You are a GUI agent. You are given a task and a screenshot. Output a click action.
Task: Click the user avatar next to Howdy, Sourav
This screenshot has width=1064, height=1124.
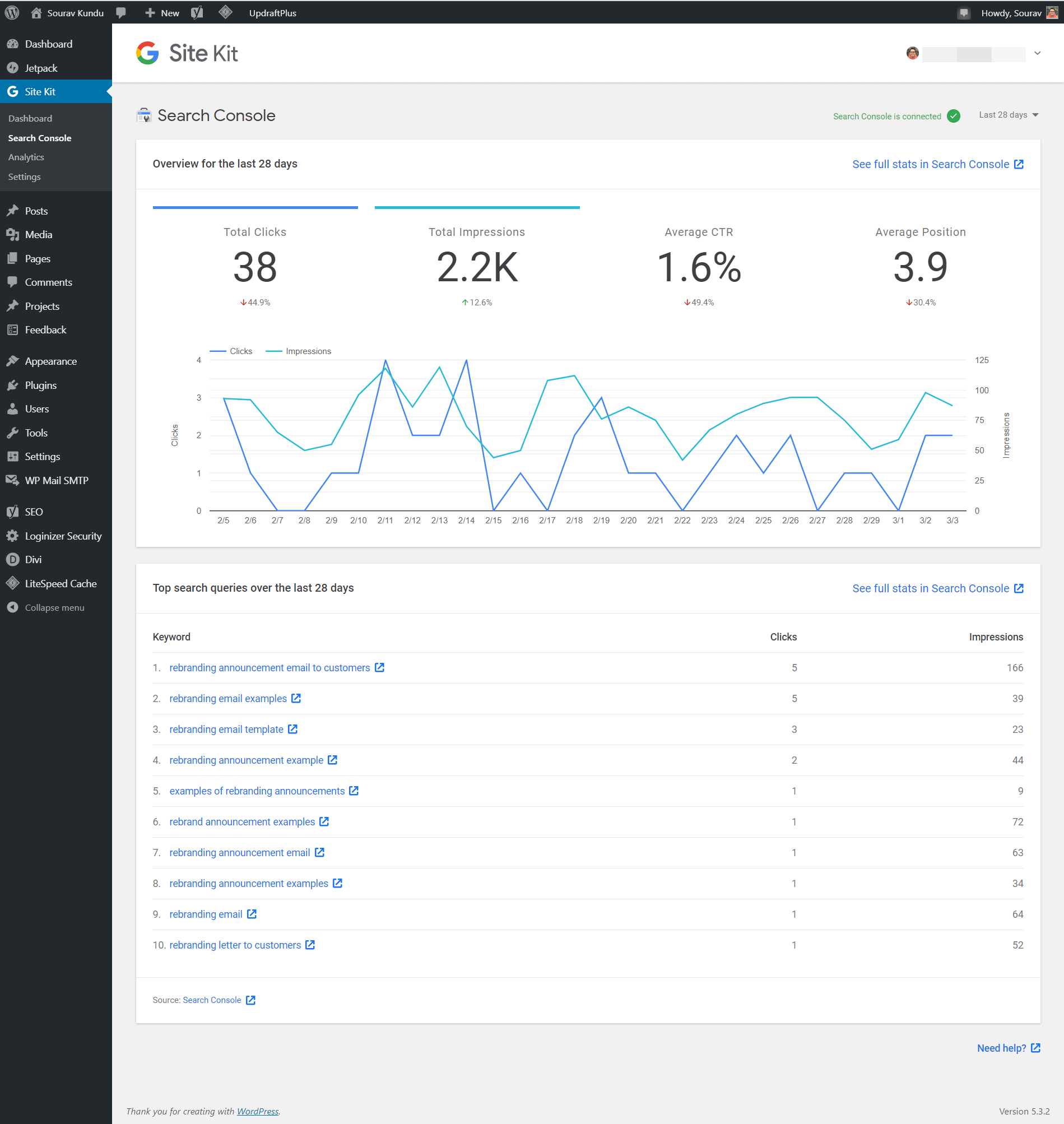[1052, 12]
